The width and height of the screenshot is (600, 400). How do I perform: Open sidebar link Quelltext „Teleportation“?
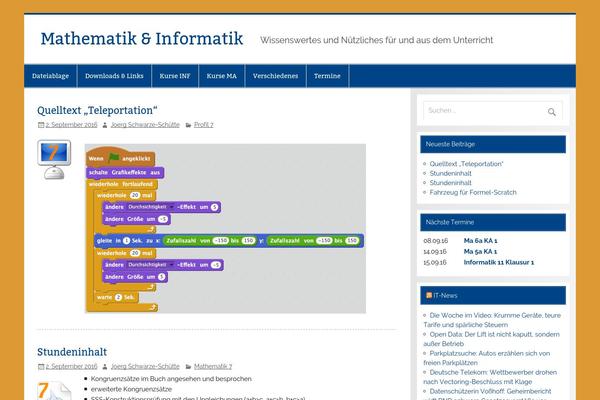click(466, 164)
